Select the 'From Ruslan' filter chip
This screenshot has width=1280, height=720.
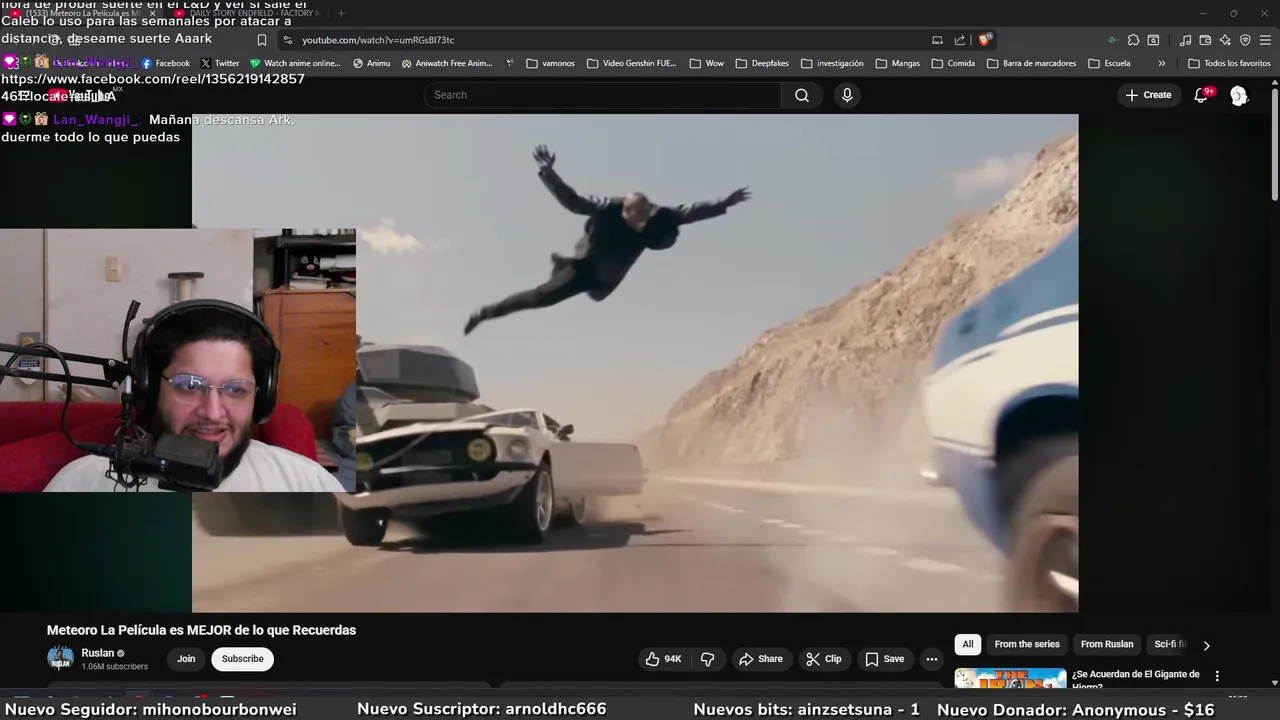point(1107,645)
